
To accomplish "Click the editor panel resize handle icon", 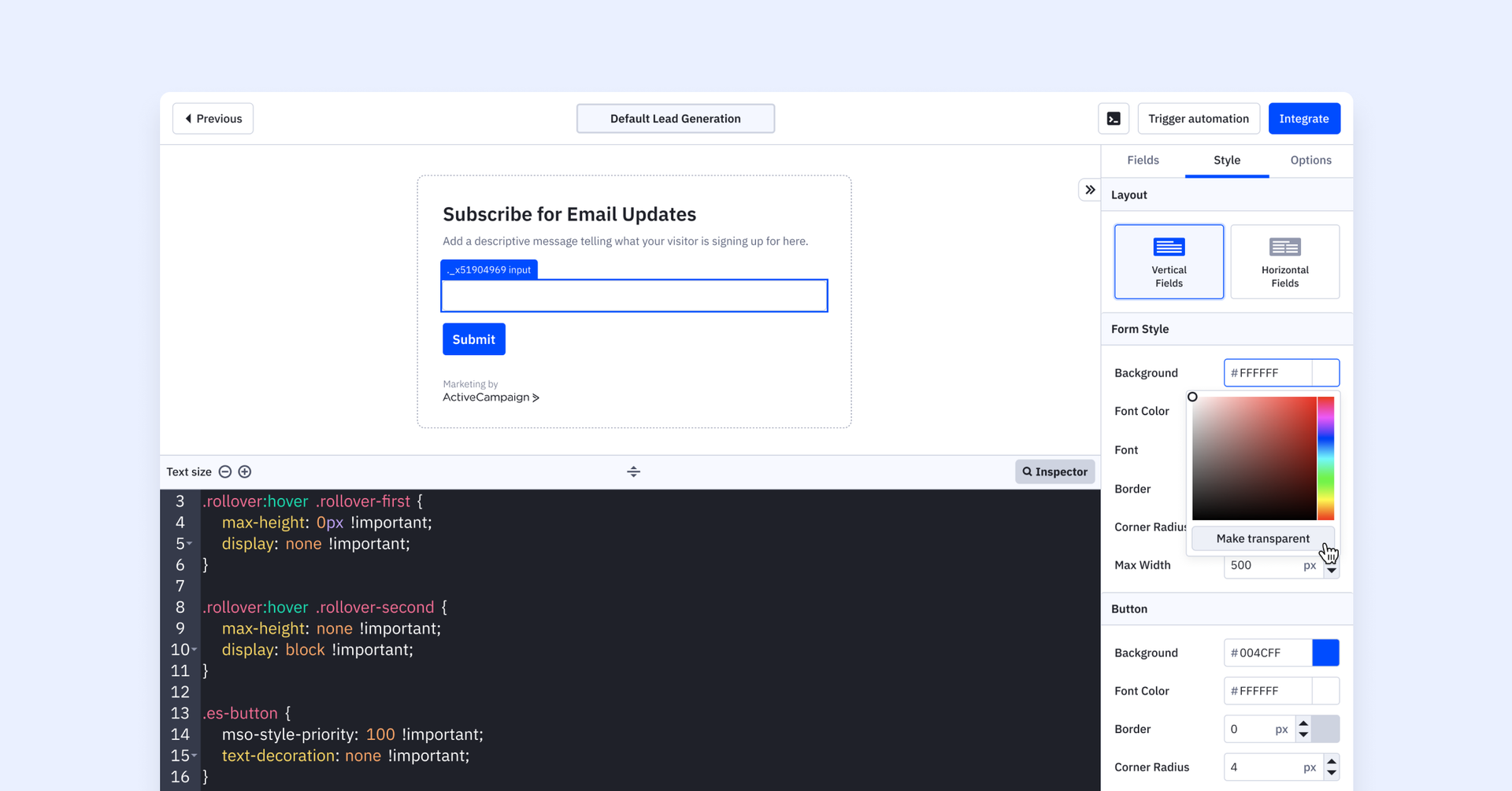I will click(x=633, y=471).
